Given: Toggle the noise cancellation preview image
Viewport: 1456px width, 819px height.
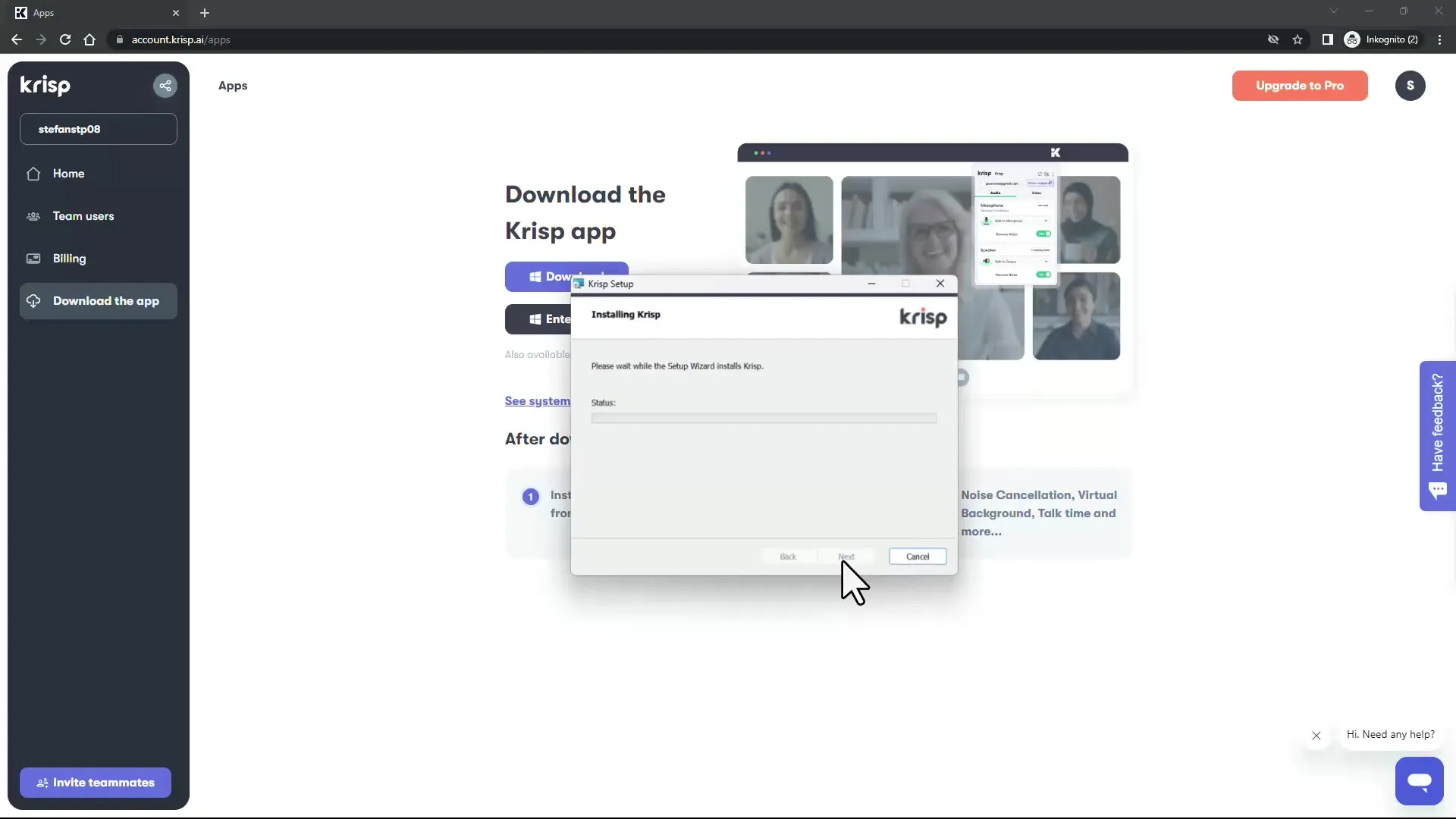Looking at the screenshot, I should click(1043, 233).
